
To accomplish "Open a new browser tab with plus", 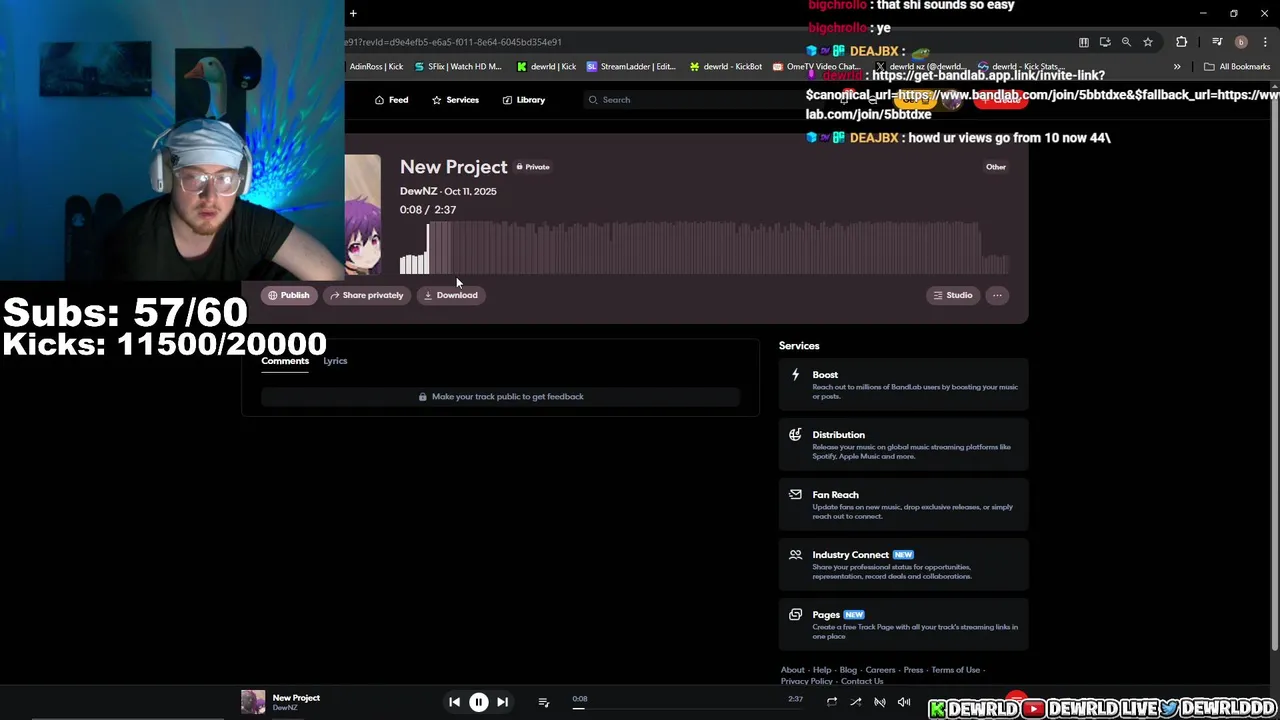I will click(353, 13).
